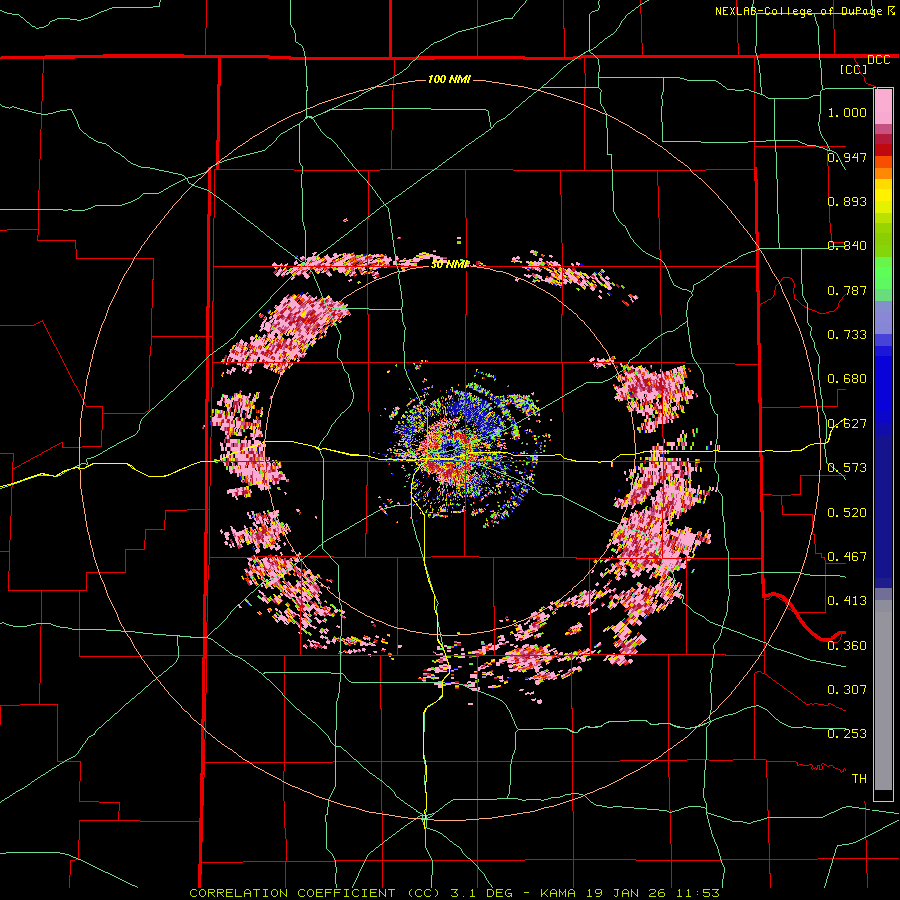This screenshot has width=900, height=900.
Task: Click the 0.307 scale value
Action: tap(847, 690)
